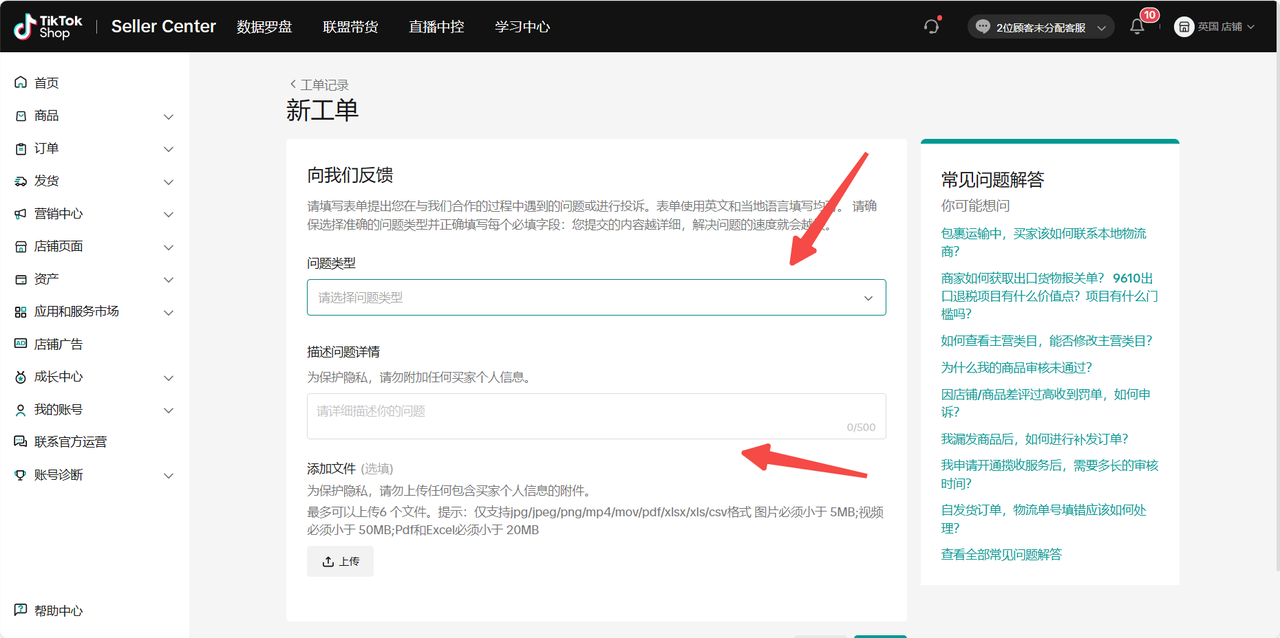Open the customer service headset icon
Image resolution: width=1280 pixels, height=638 pixels.
pos(932,27)
